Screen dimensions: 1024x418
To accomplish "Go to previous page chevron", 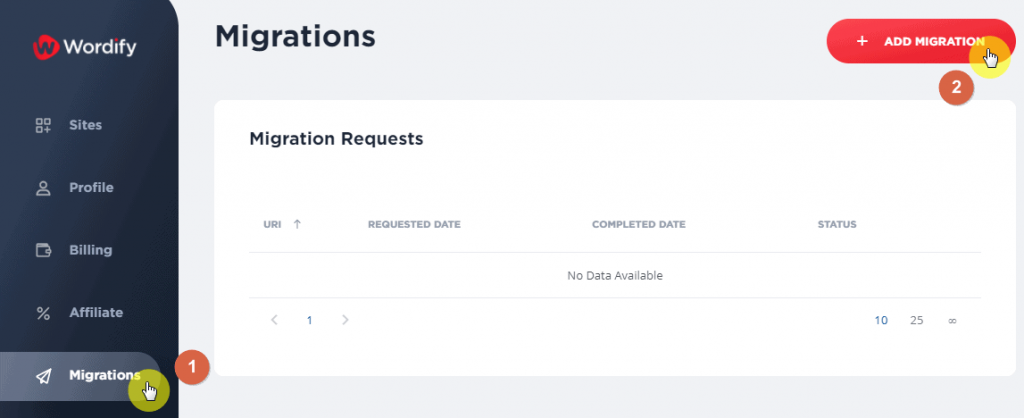I will (274, 320).
